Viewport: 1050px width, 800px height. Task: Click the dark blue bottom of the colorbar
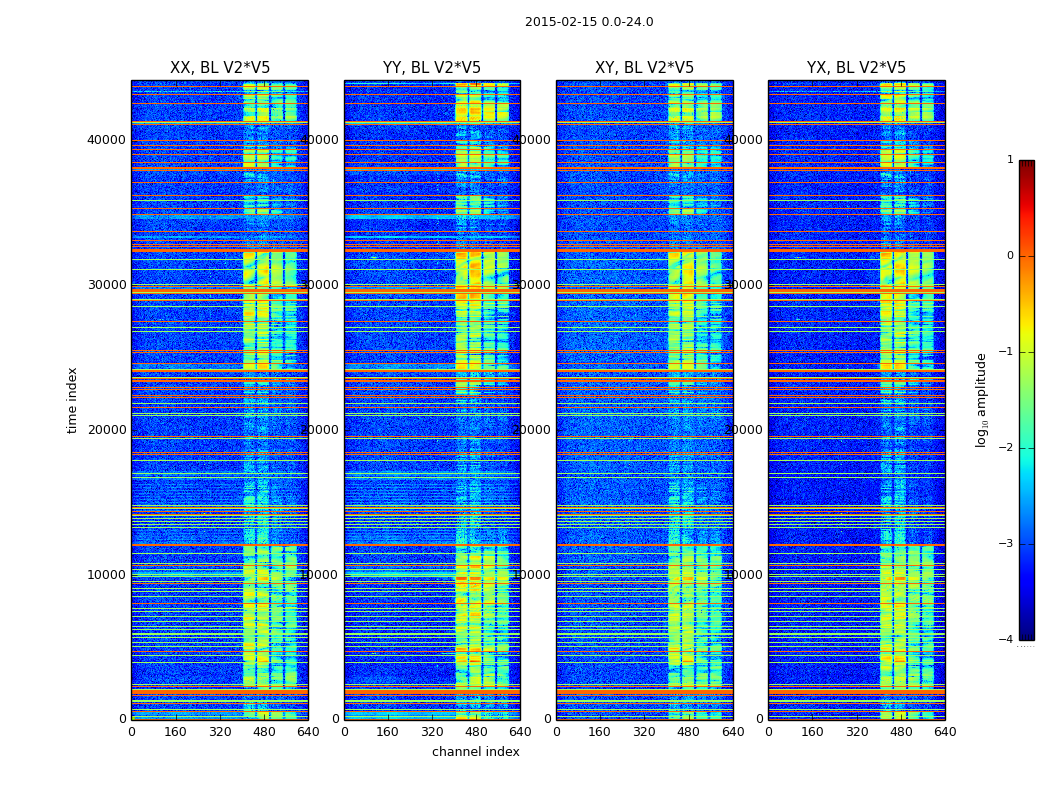[x=1027, y=635]
